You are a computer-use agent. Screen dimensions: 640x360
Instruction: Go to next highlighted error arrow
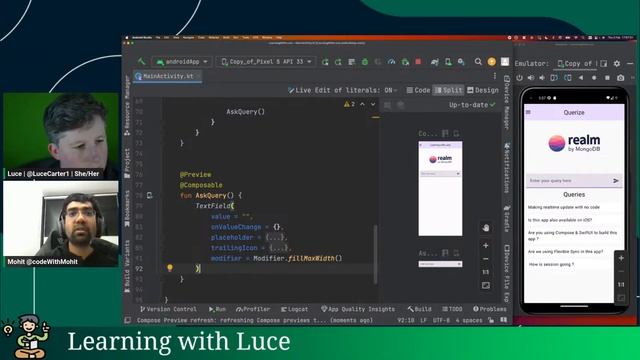coord(373,104)
